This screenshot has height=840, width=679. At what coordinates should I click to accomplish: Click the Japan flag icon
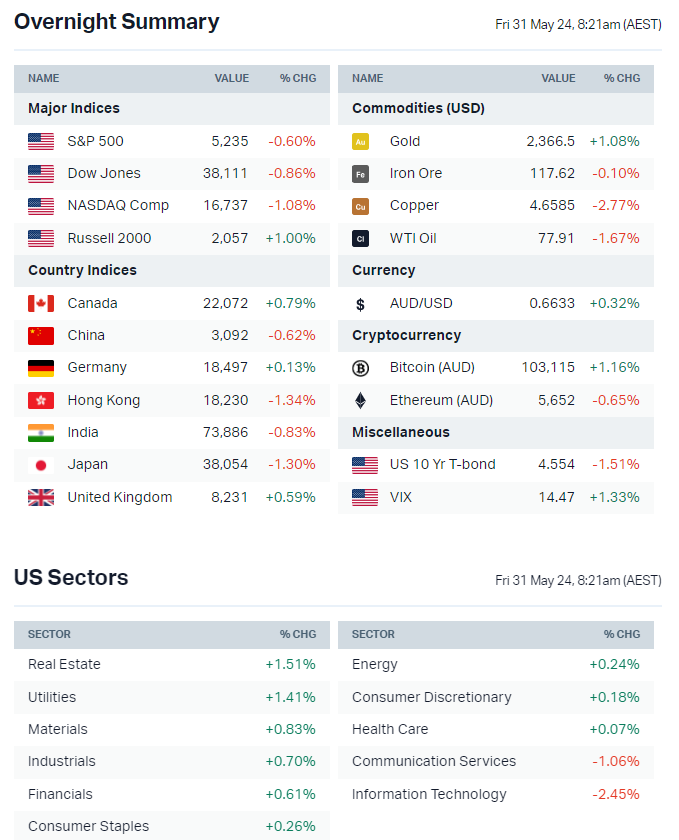(x=41, y=465)
